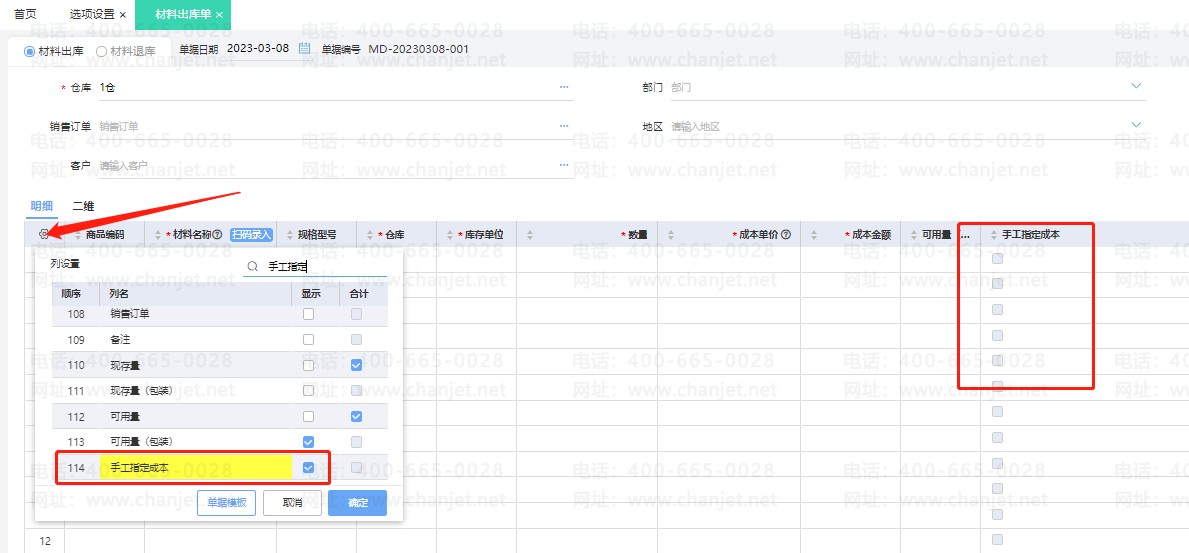
Task: Click date field 2023-03-08
Action: (x=259, y=49)
